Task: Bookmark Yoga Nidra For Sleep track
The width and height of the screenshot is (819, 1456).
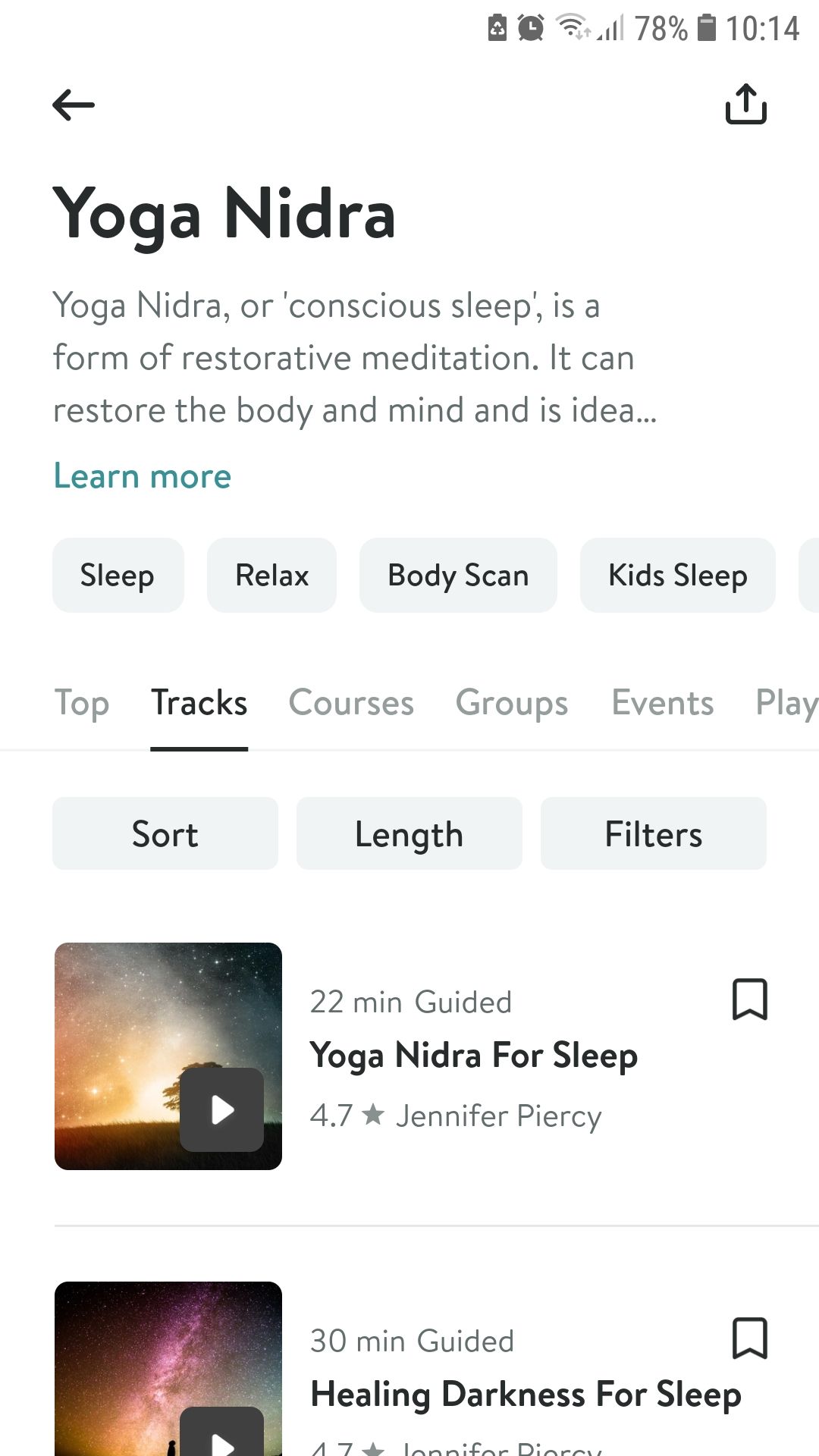Action: (x=749, y=999)
